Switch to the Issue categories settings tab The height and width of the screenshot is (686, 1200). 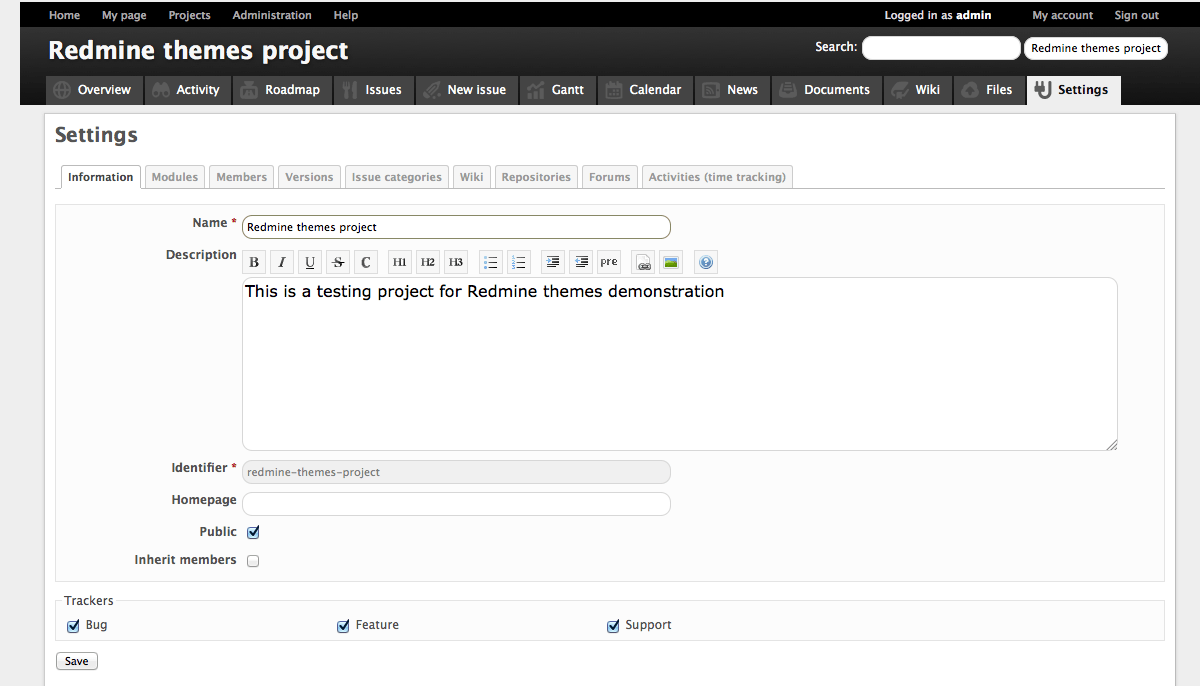pos(397,177)
